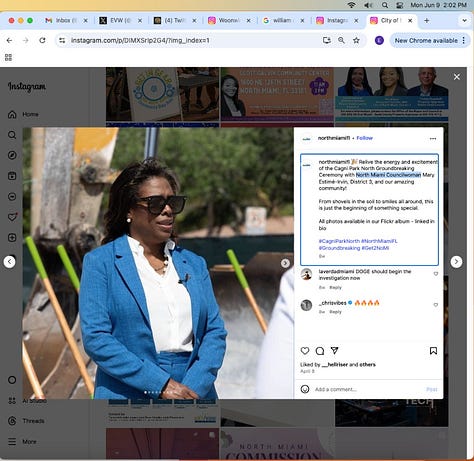Click the zoom magnifier icon in address bar
The height and width of the screenshot is (461, 474).
click(x=341, y=40)
